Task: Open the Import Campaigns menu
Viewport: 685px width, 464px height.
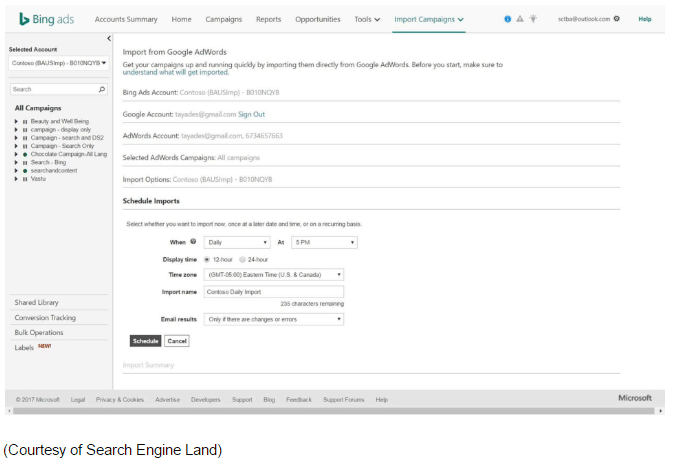Action: click(x=429, y=19)
